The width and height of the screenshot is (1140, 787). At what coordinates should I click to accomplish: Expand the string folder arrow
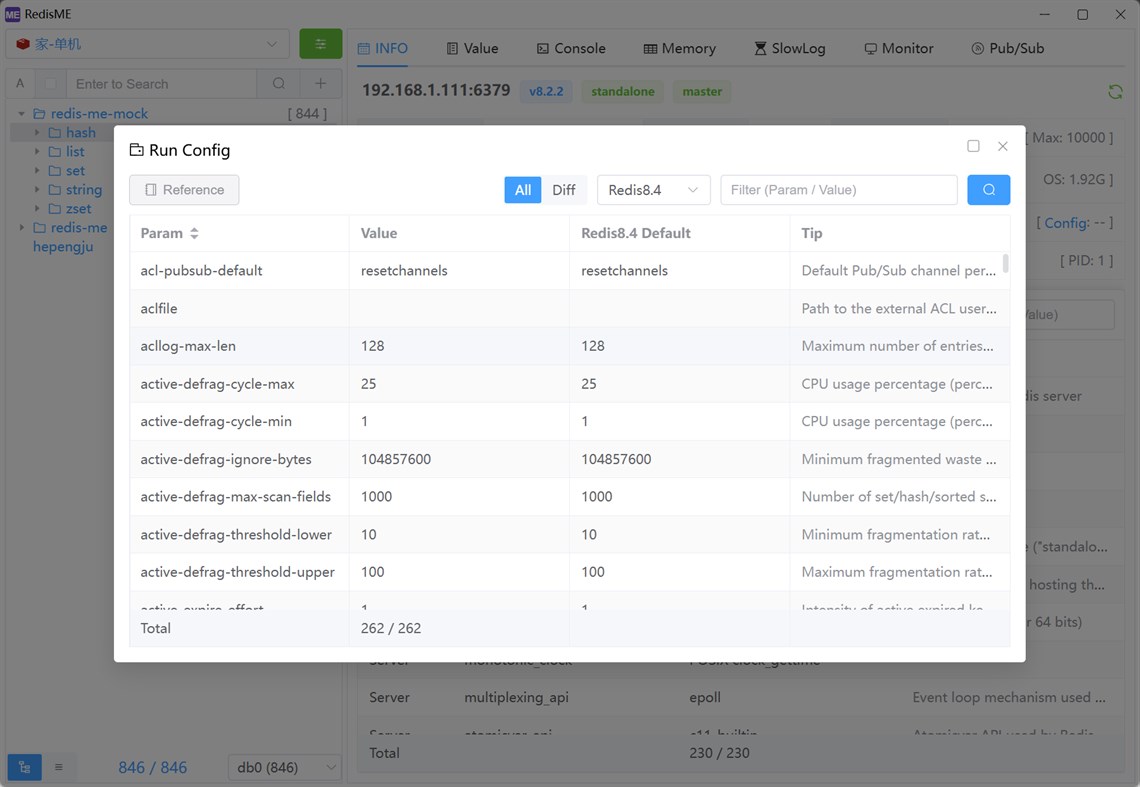pos(37,189)
